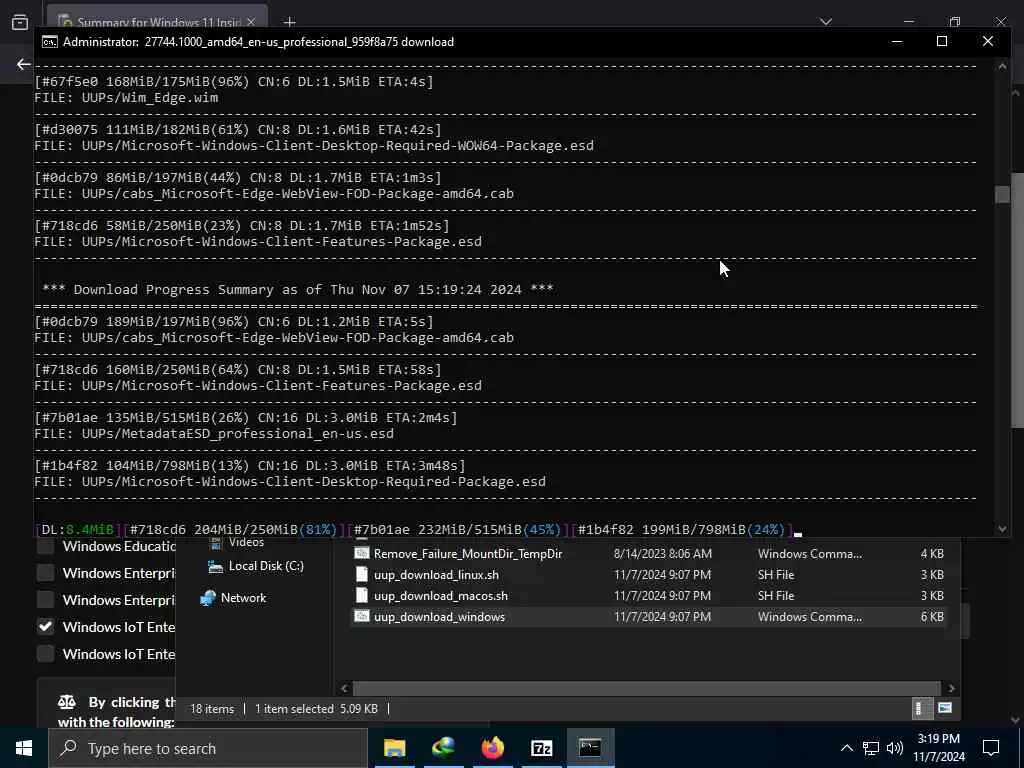Check the Windows Education checkbox
This screenshot has height=768, width=1024.
[45, 547]
